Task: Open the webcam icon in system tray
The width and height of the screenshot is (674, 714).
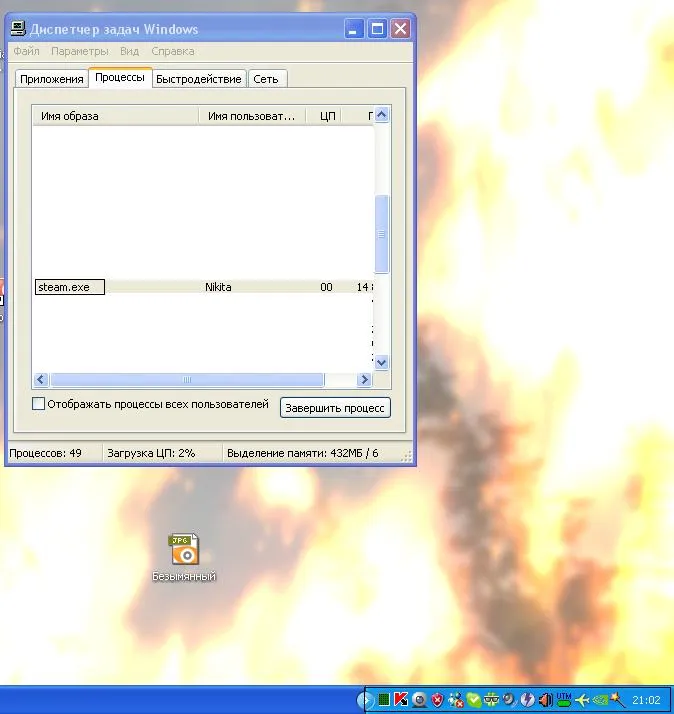Action: tap(420, 700)
